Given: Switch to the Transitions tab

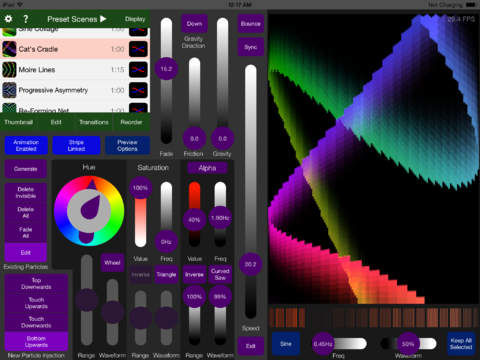Looking at the screenshot, I should [94, 122].
